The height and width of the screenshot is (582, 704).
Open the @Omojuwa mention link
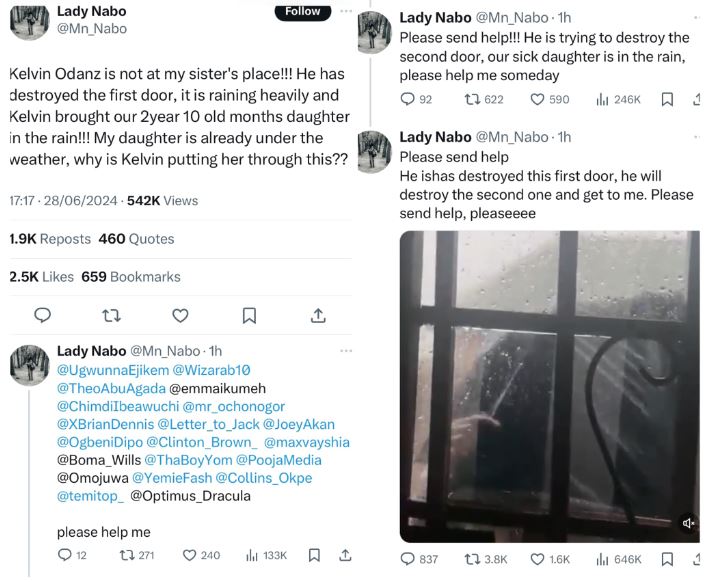tap(92, 478)
